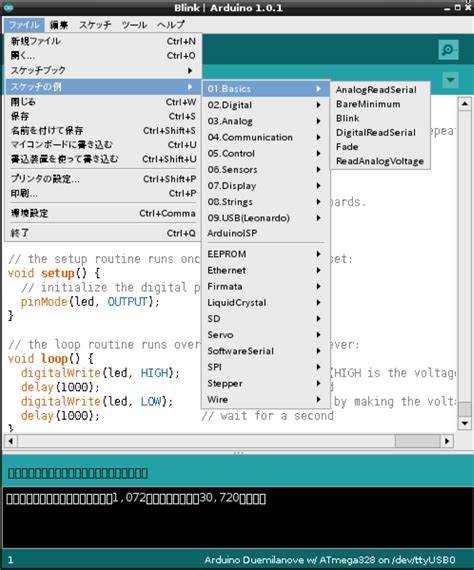Open the ツール menu
This screenshot has width=474, height=570.
(134, 25)
